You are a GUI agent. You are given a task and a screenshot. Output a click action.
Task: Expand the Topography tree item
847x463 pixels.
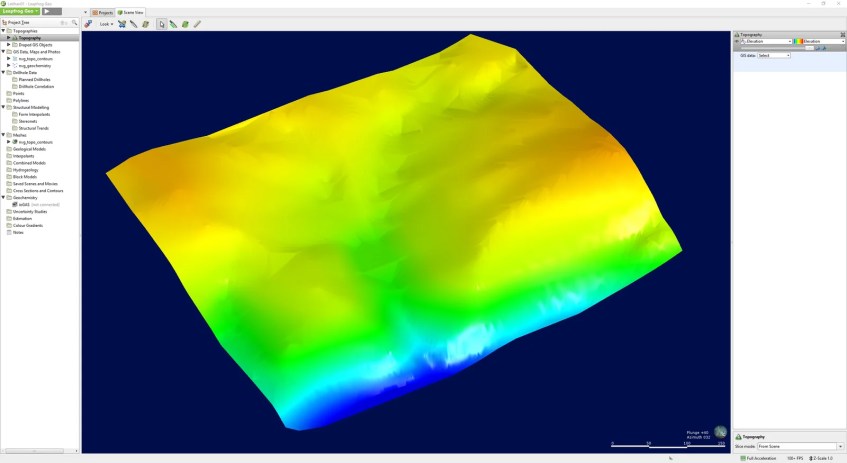click(x=9, y=38)
